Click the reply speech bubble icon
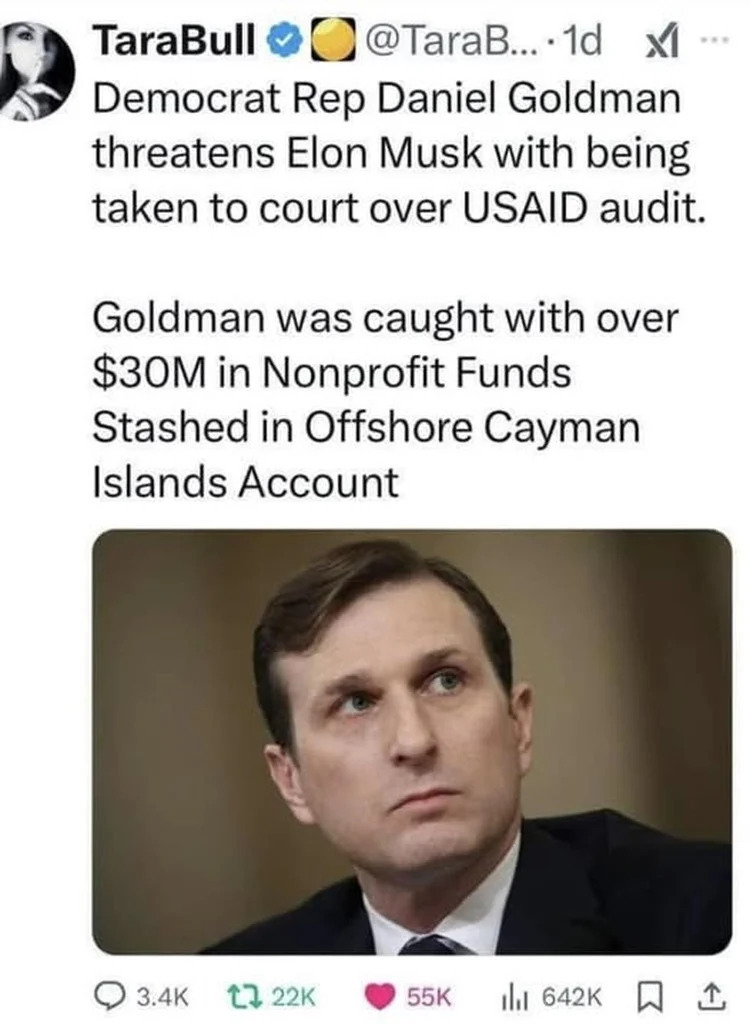The height and width of the screenshot is (1024, 750). pos(105,995)
